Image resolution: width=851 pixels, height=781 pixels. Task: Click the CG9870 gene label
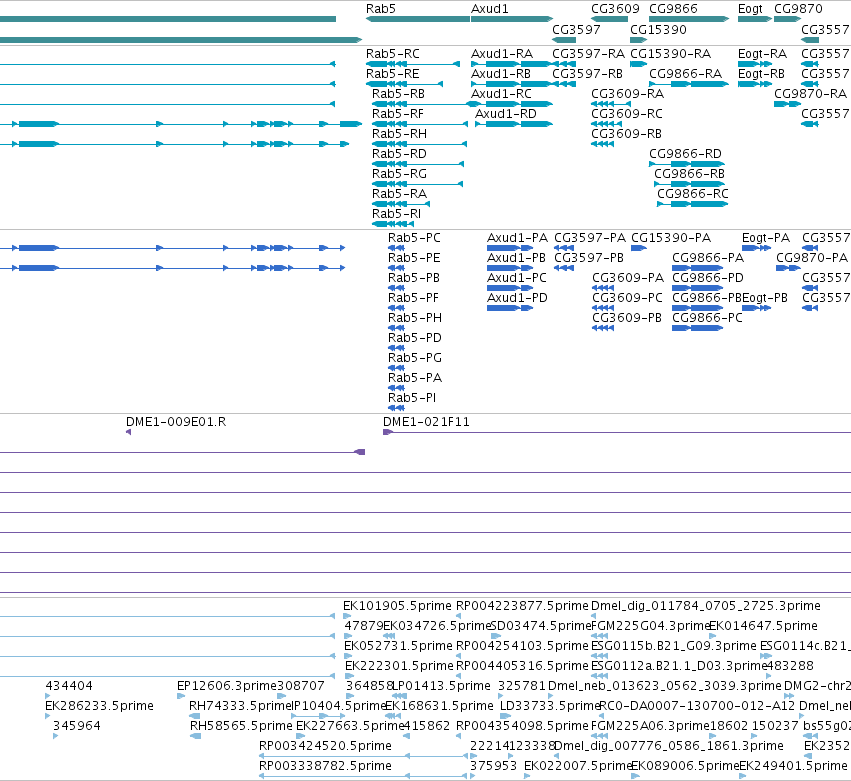(x=798, y=9)
